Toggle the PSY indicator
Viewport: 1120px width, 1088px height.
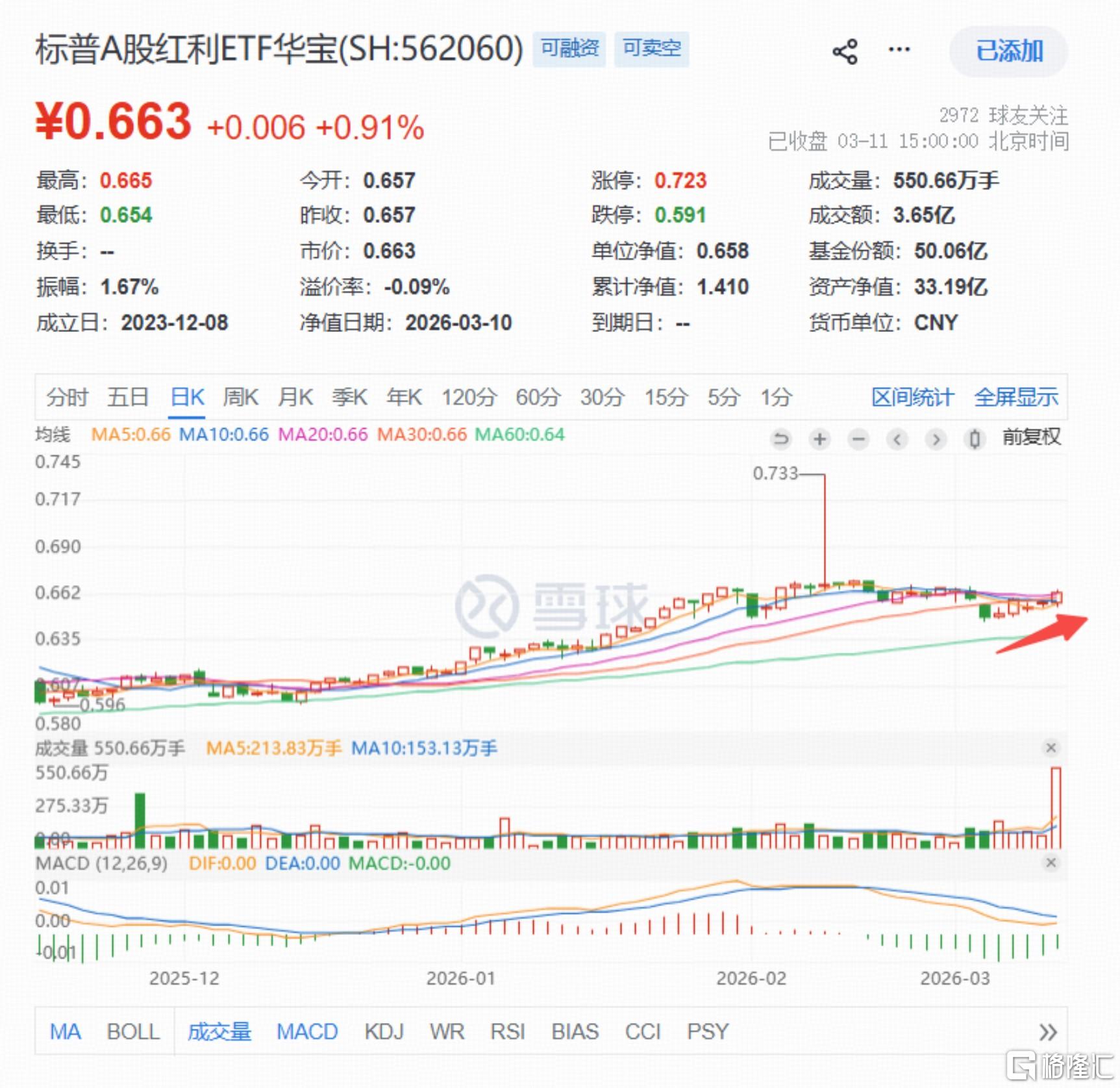(x=708, y=1031)
